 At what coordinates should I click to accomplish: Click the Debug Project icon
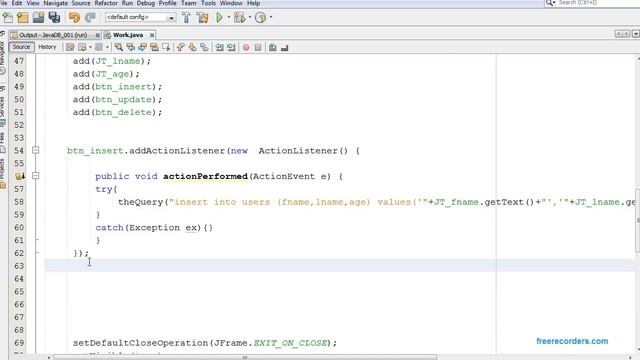pyautogui.click(x=240, y=18)
